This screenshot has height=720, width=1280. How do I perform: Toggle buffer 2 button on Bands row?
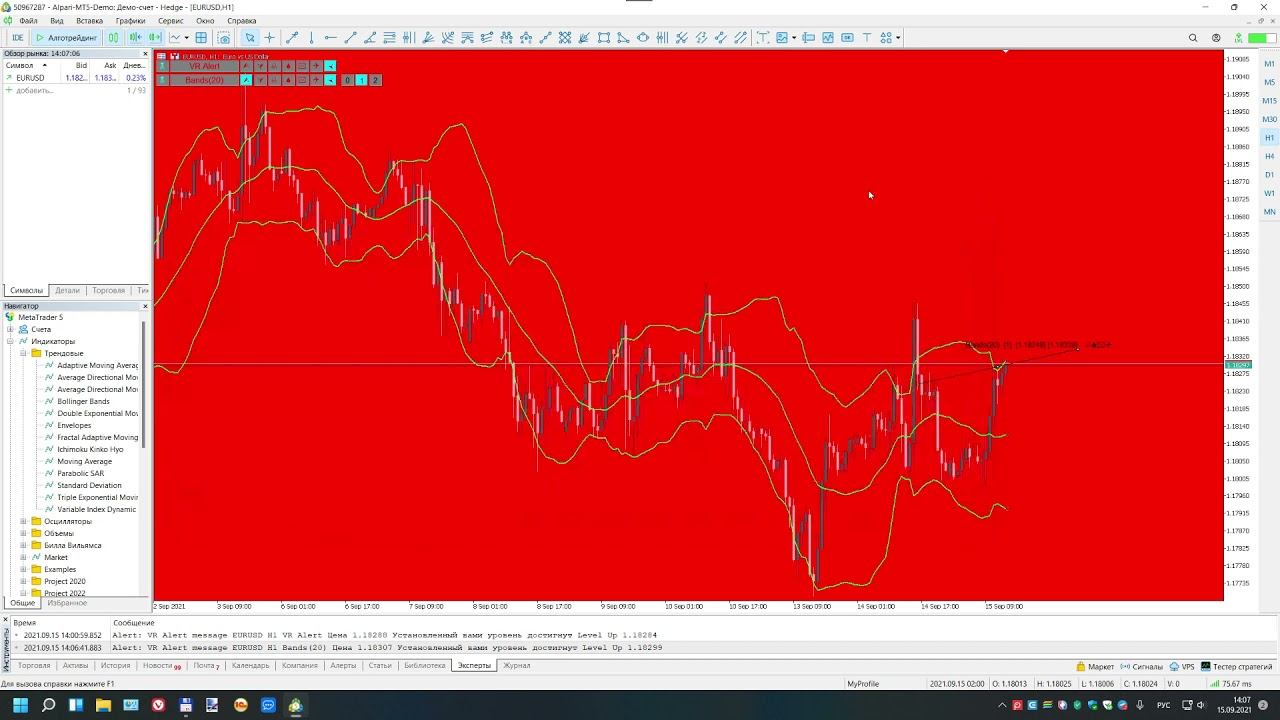click(x=376, y=80)
